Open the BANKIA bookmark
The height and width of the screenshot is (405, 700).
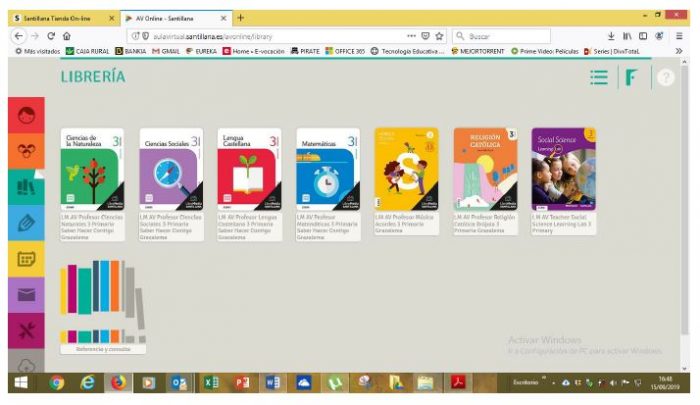[131, 51]
